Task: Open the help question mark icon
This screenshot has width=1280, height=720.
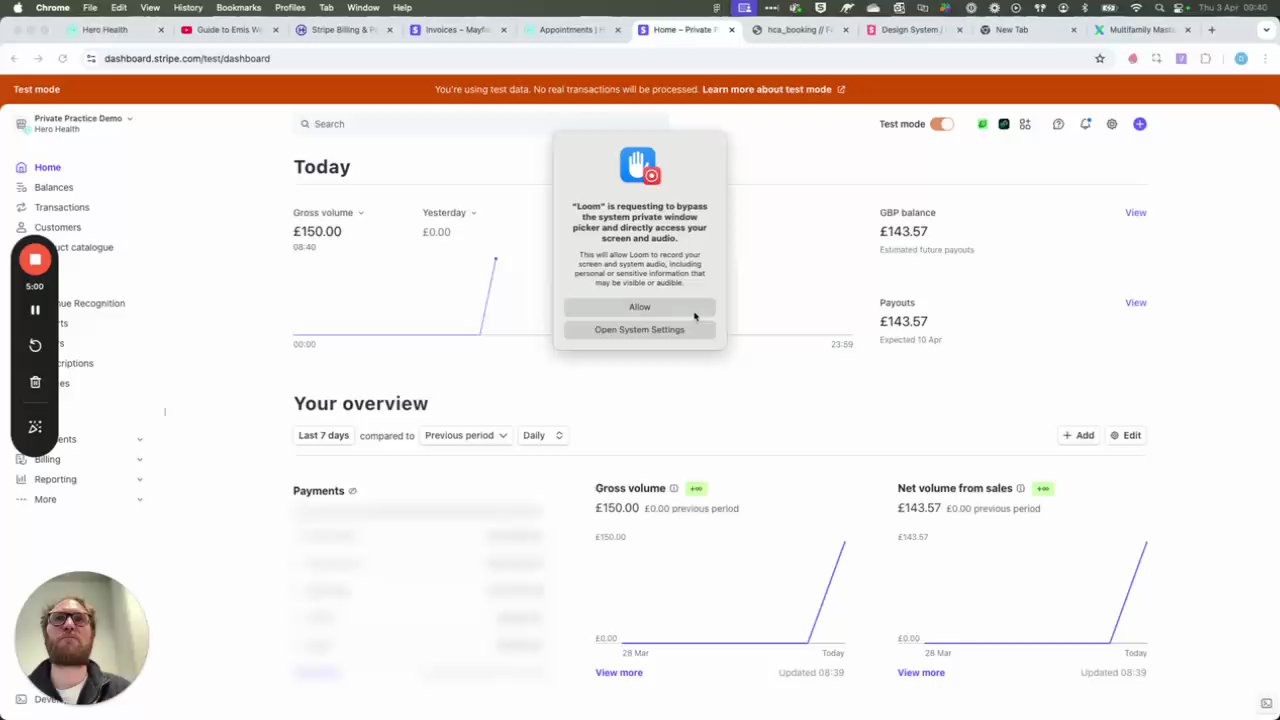Action: pyautogui.click(x=1058, y=124)
